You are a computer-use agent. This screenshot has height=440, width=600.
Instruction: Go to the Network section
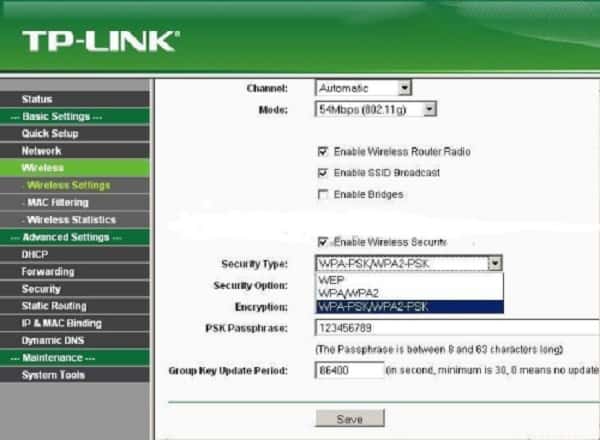[75, 151]
